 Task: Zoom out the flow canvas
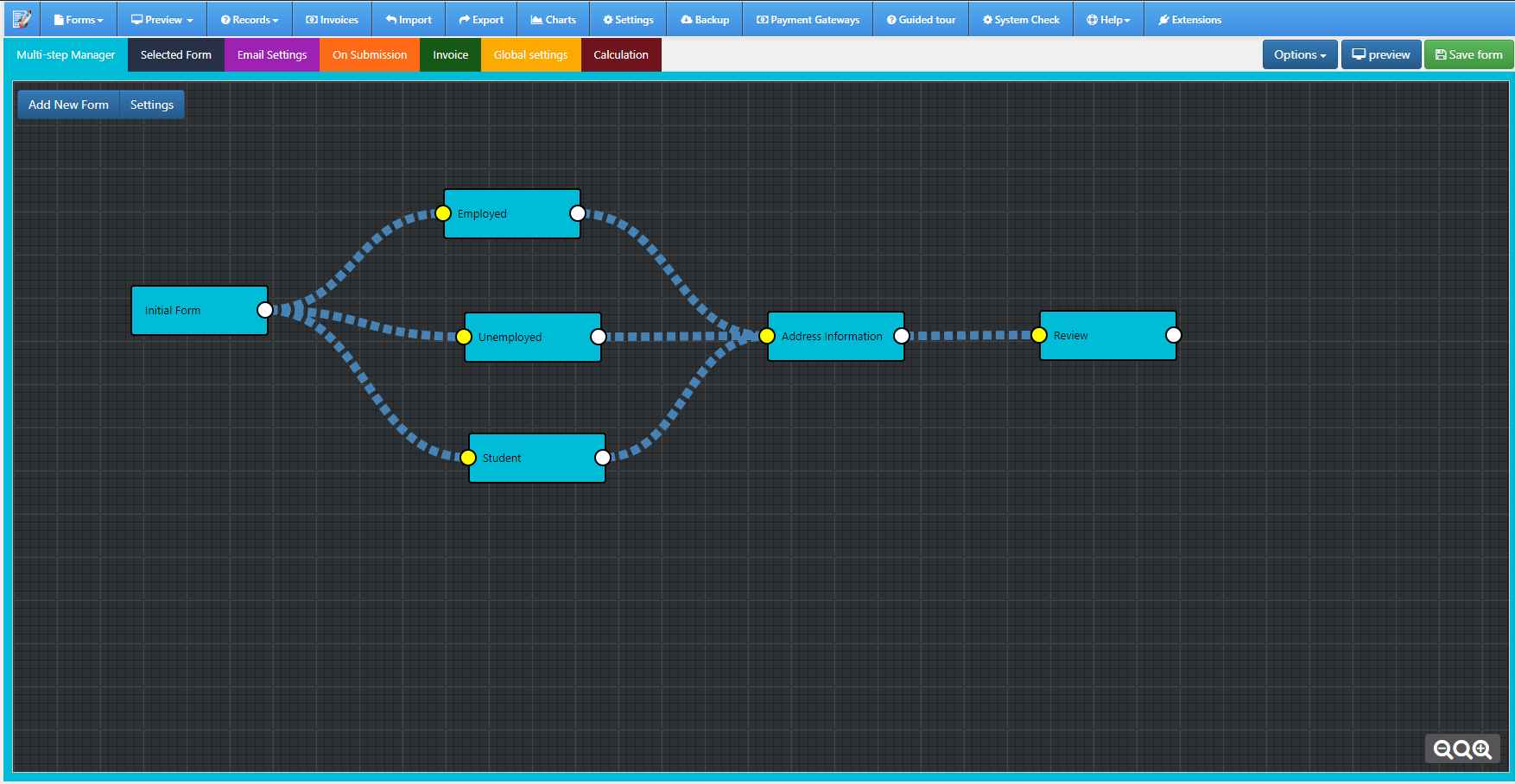pos(1442,749)
